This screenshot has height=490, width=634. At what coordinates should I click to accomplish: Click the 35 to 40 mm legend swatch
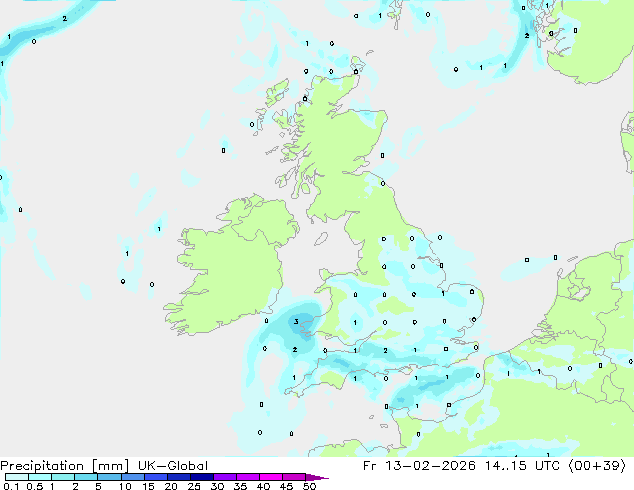248,477
